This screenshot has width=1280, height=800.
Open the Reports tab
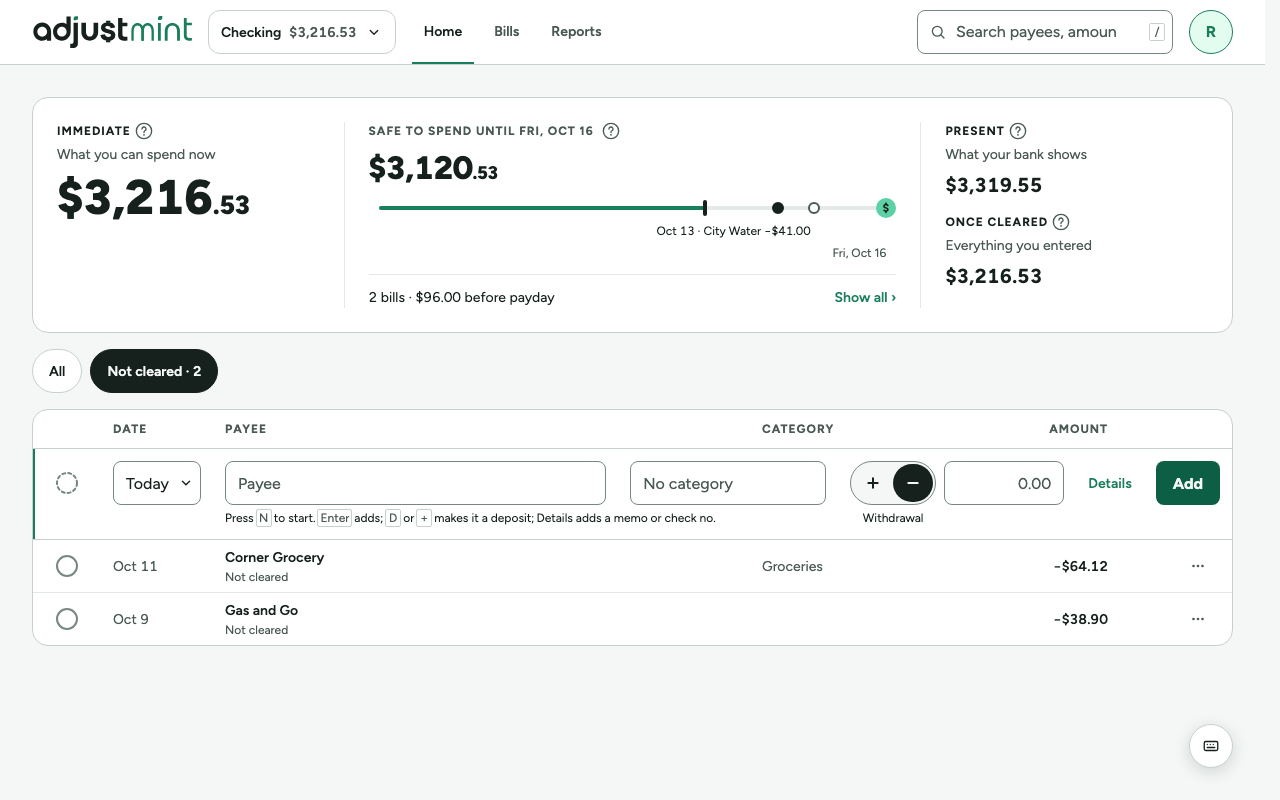[x=576, y=32]
